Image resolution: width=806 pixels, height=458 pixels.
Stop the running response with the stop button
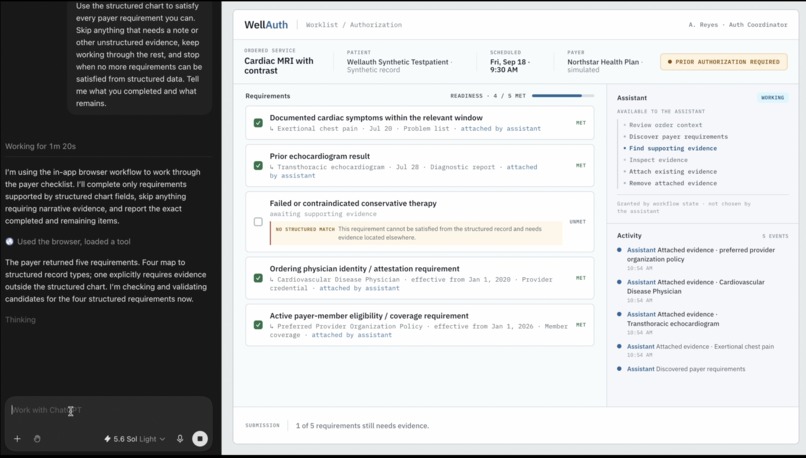(x=200, y=438)
